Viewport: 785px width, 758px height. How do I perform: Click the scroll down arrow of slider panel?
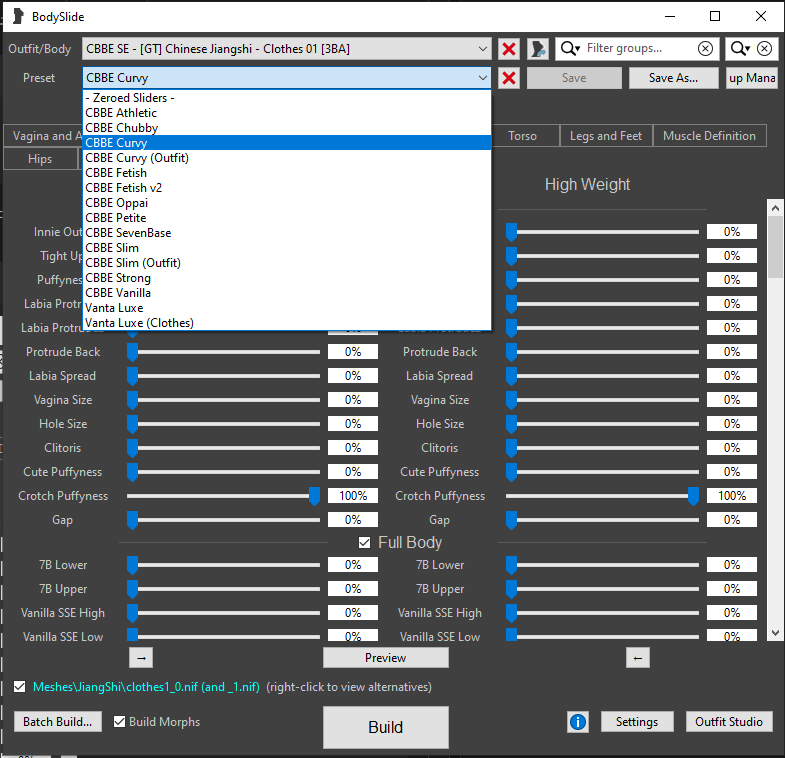(775, 633)
